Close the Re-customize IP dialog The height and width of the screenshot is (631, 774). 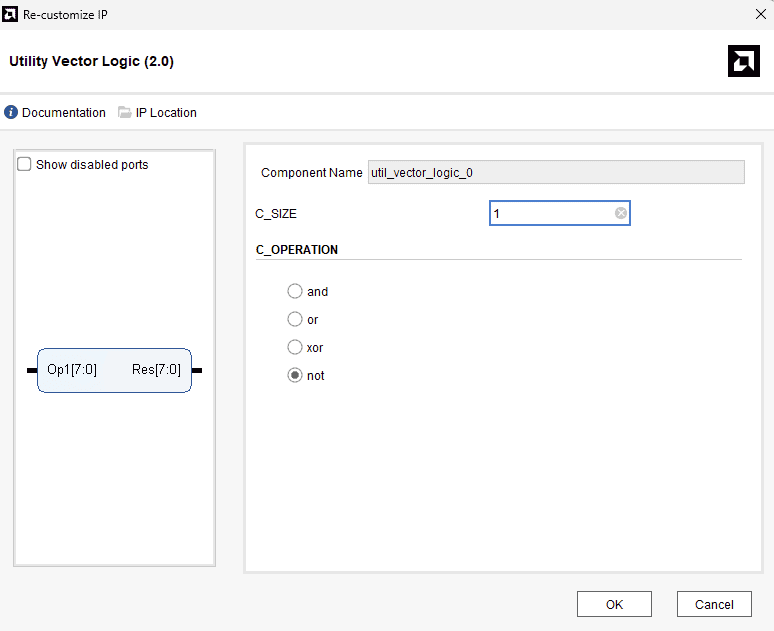click(x=757, y=14)
